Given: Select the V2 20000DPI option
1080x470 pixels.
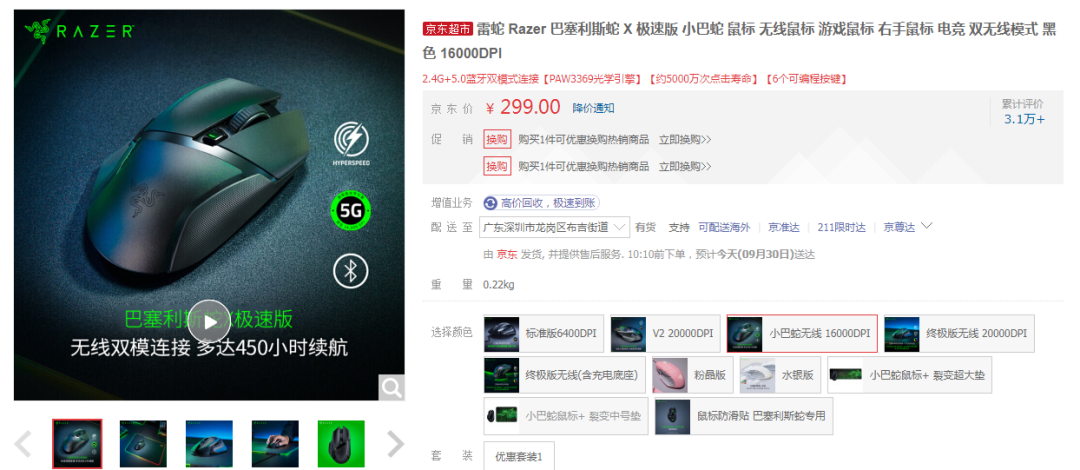Looking at the screenshot, I should pyautogui.click(x=665, y=334).
